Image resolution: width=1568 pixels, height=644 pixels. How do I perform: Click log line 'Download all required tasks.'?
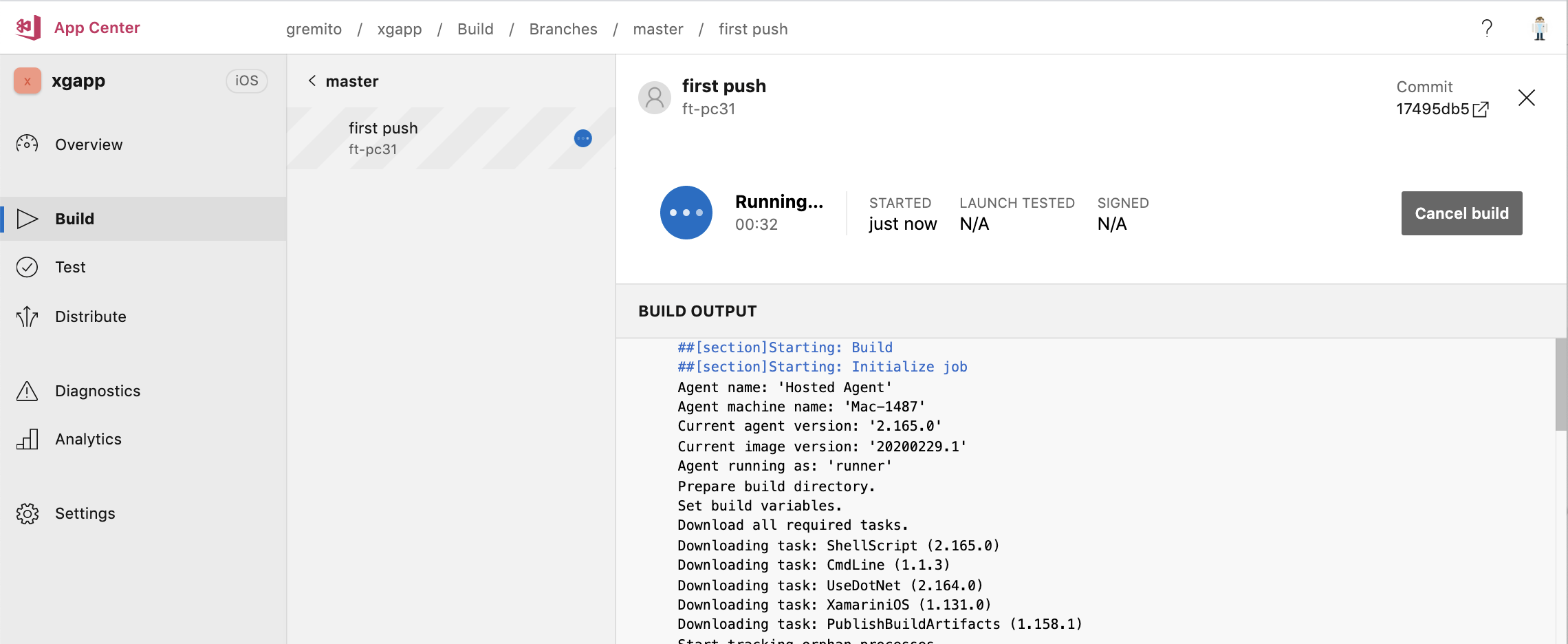click(x=793, y=525)
